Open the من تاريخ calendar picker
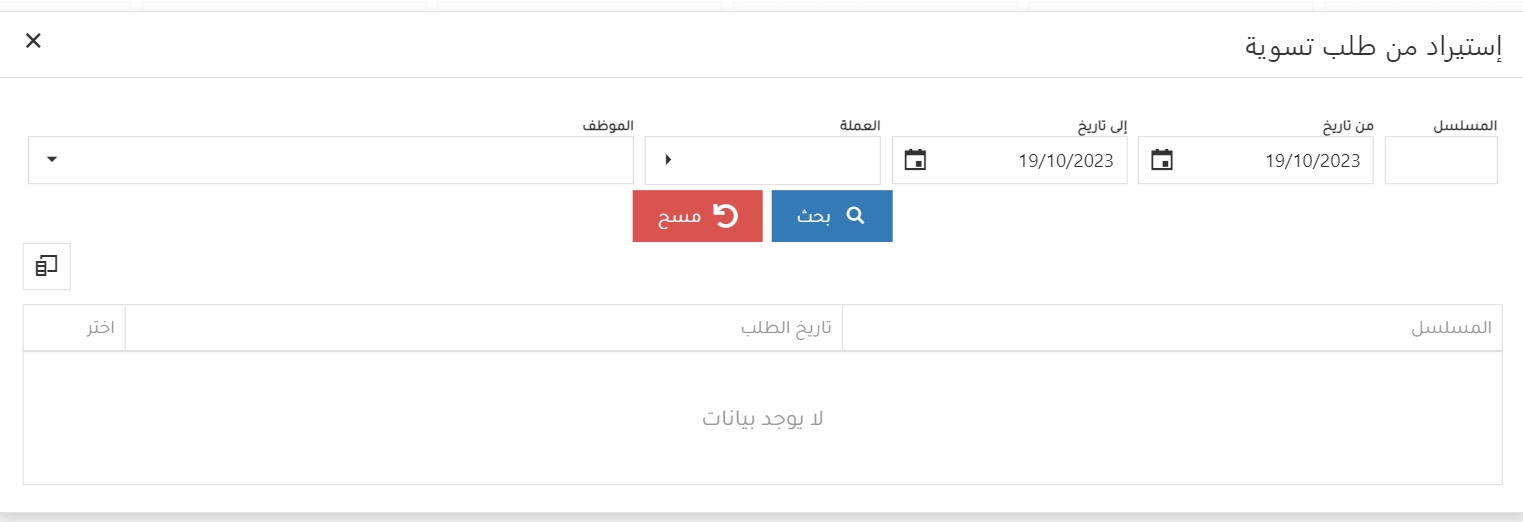Viewport: 1523px width, 522px height. point(1161,160)
